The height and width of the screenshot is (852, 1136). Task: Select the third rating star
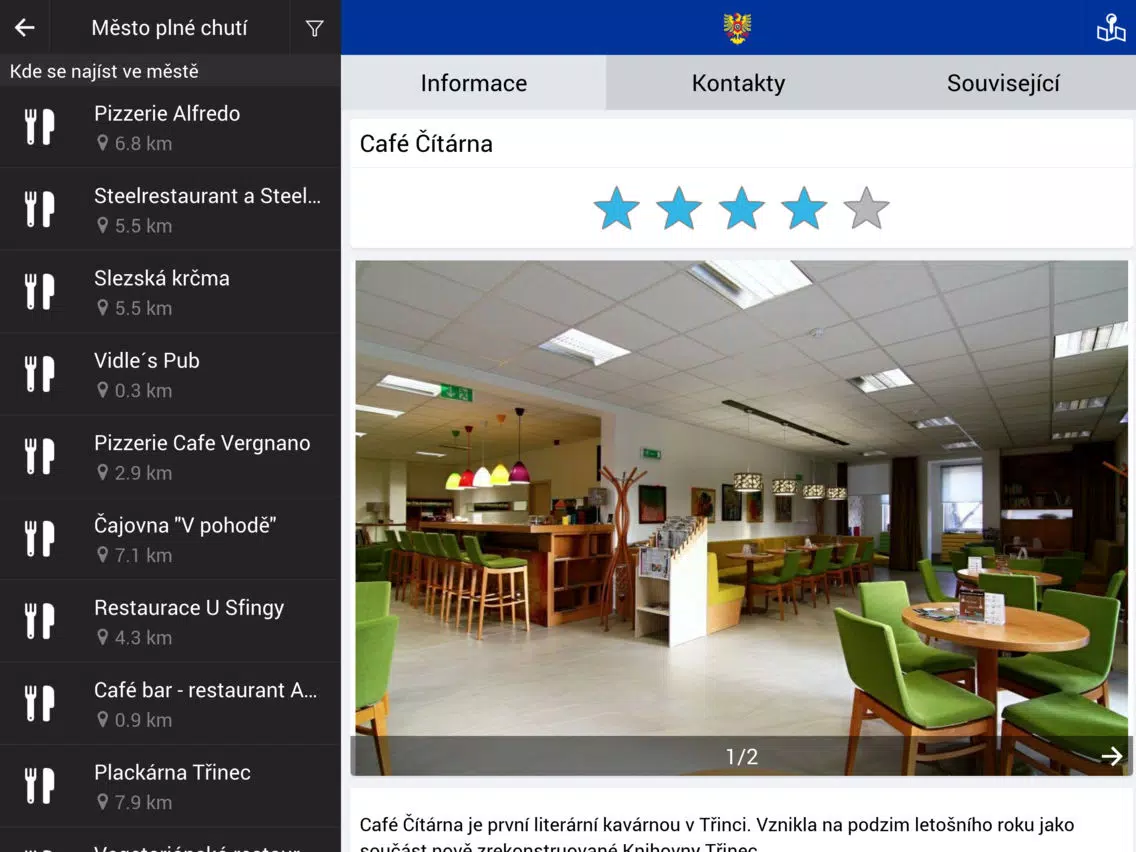(741, 208)
